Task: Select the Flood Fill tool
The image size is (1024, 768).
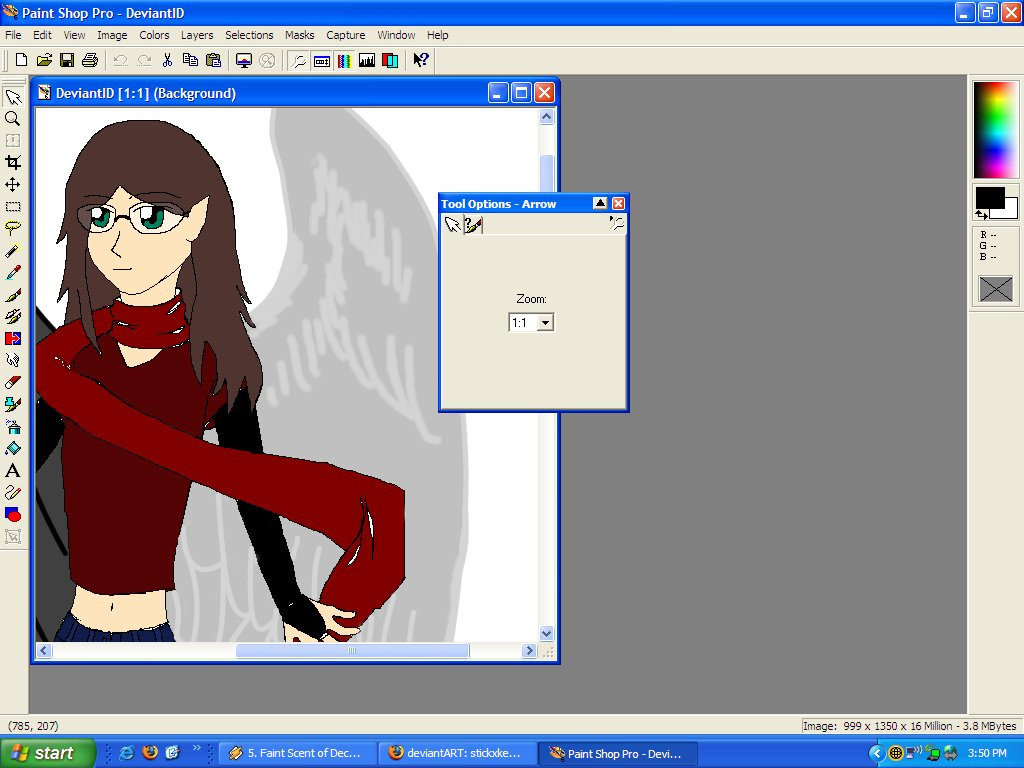Action: point(13,449)
